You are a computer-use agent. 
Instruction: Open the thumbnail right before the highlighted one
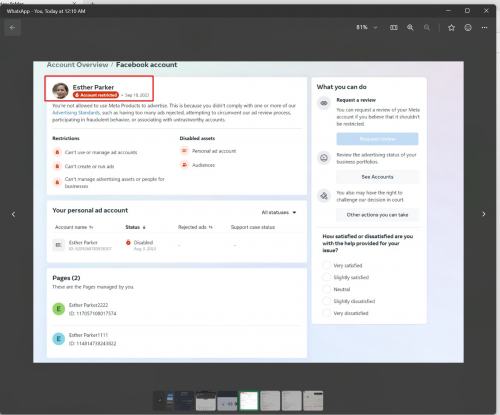(227, 401)
